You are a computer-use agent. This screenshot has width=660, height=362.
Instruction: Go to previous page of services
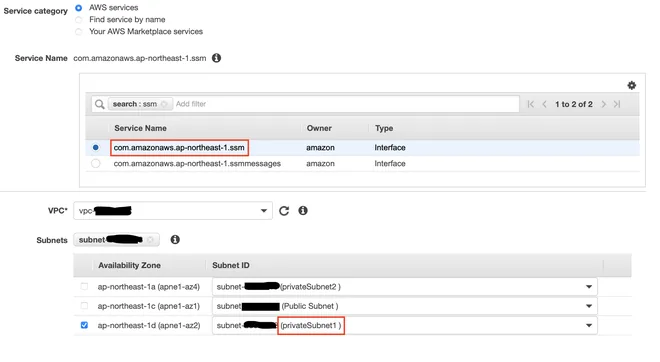pyautogui.click(x=544, y=104)
